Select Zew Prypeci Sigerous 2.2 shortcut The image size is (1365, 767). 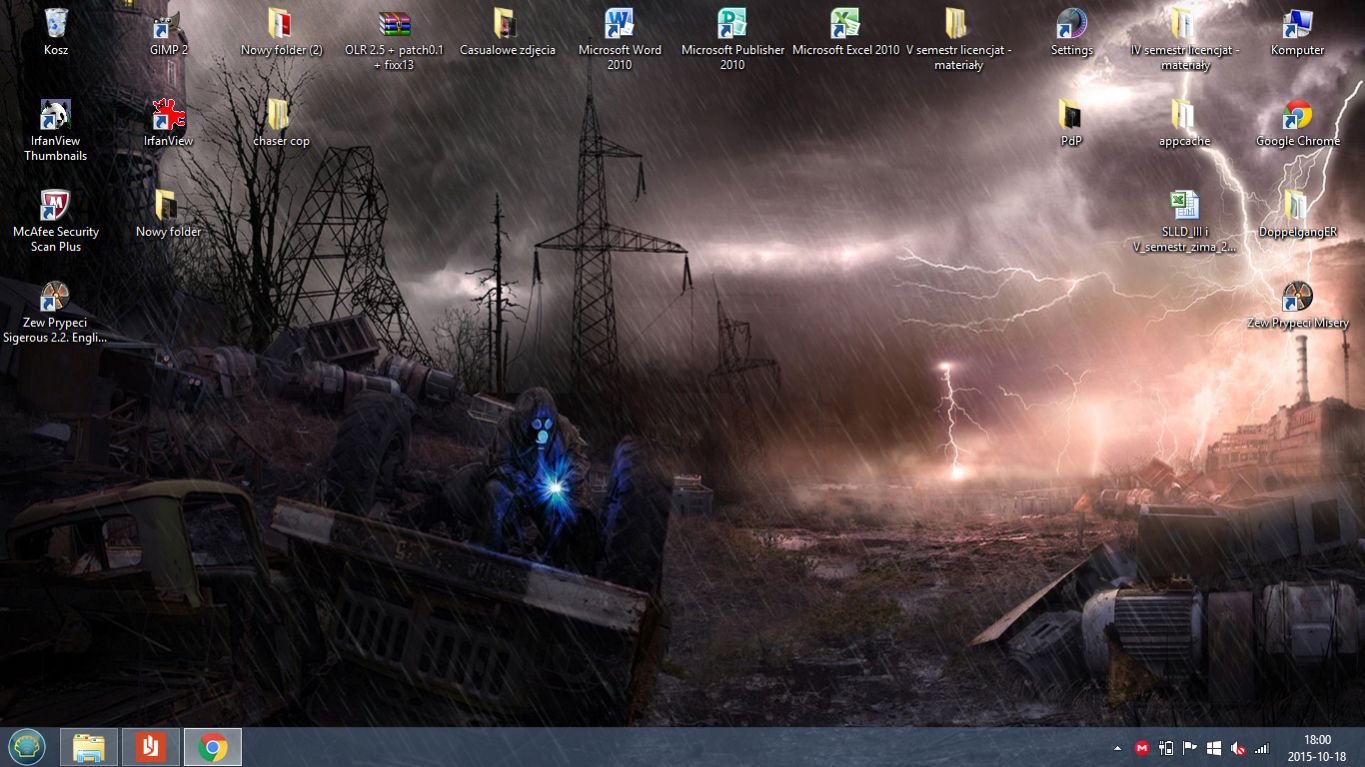[56, 312]
